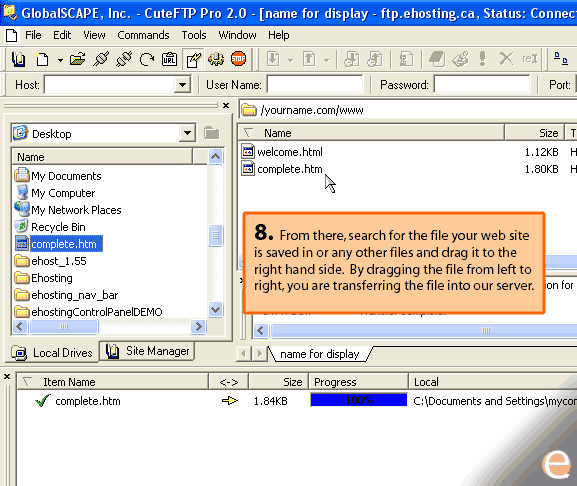Screen dimensions: 577x486
Task: Click the New document toolbar icon
Action: (42, 59)
